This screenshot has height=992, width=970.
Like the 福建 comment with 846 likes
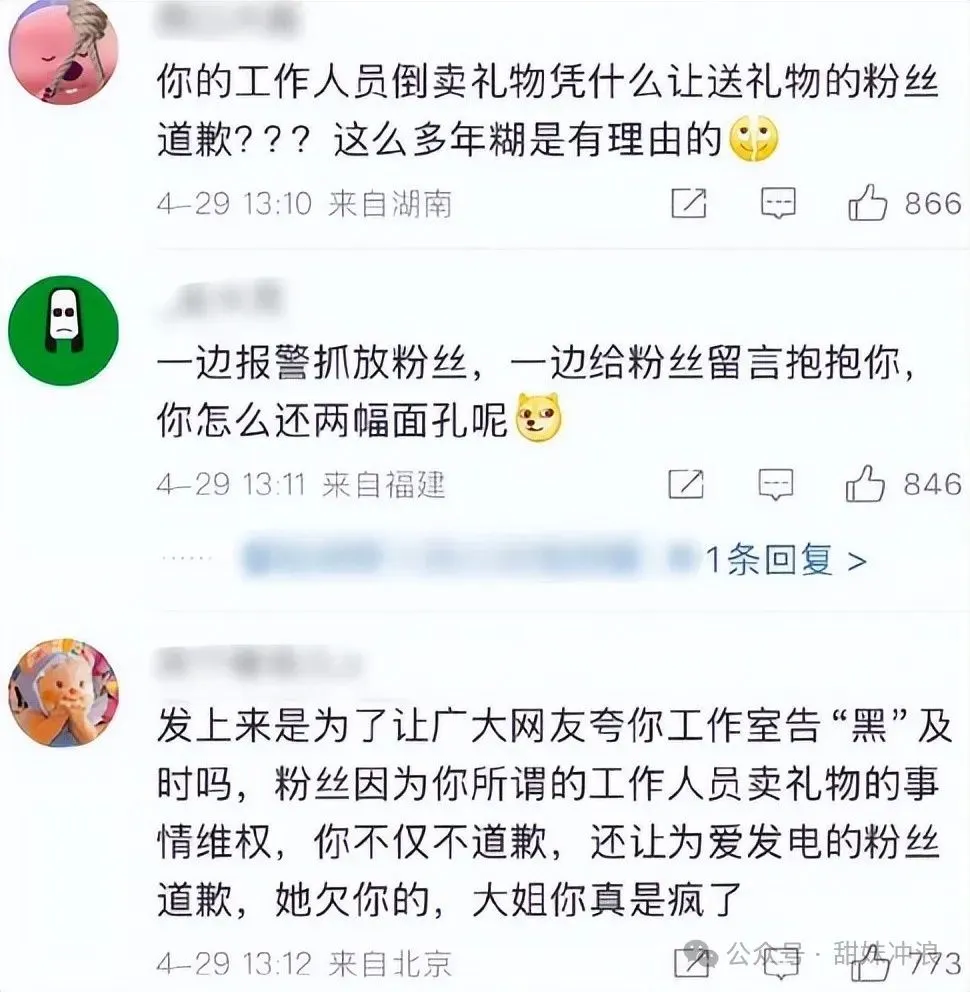pos(865,484)
